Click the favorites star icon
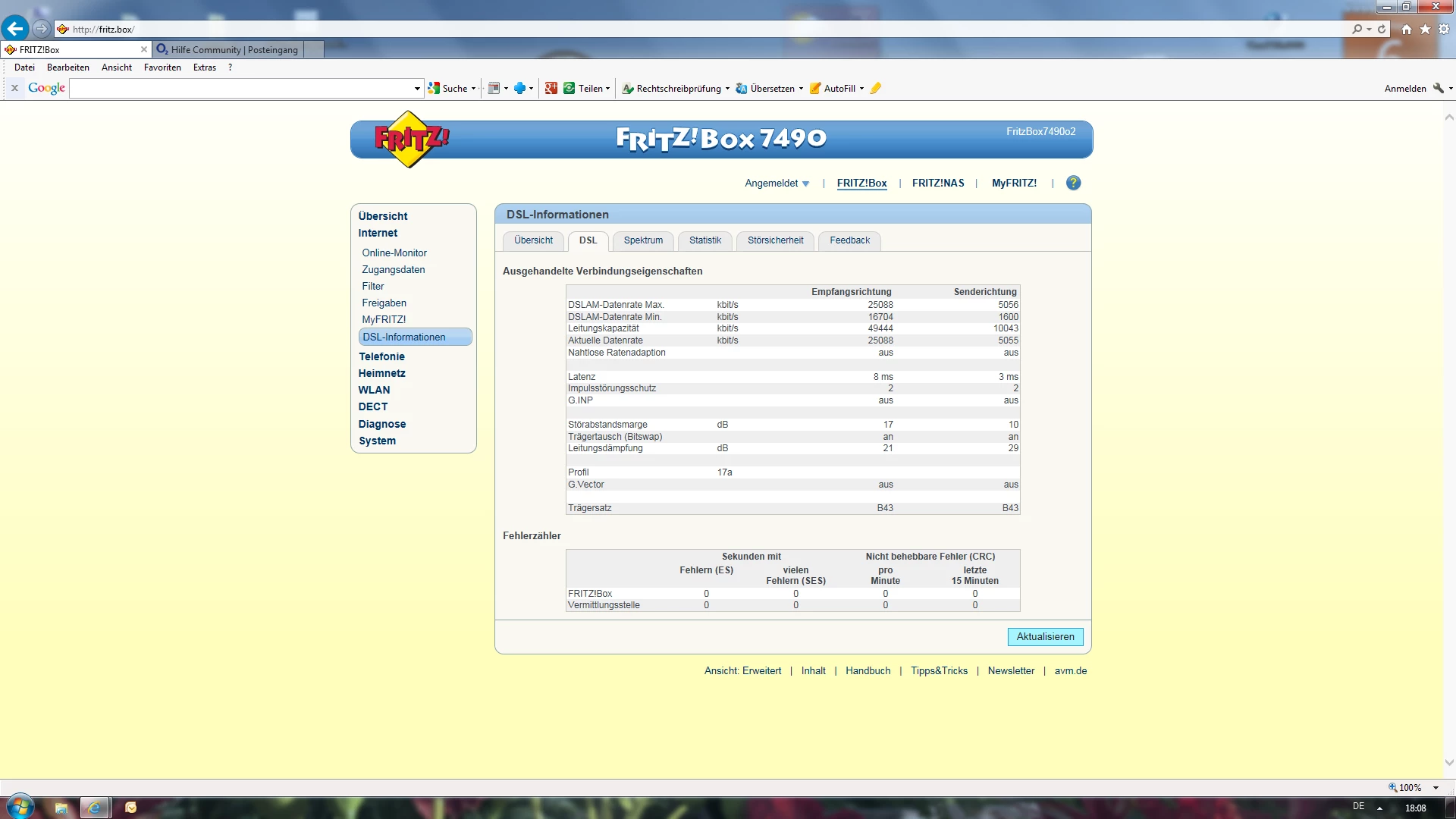This screenshot has height=819, width=1456. [x=1426, y=29]
